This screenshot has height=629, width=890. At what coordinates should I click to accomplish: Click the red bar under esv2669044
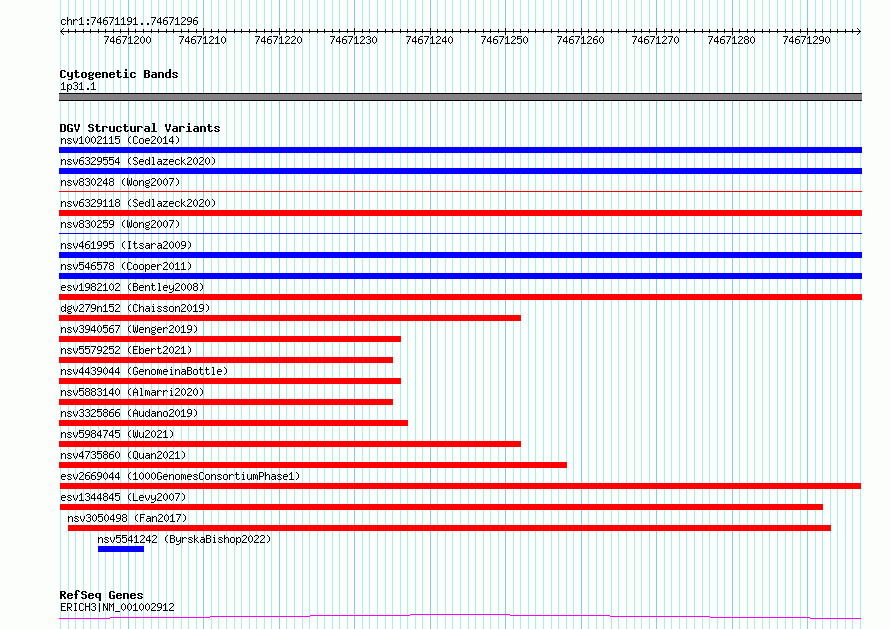pyautogui.click(x=460, y=486)
